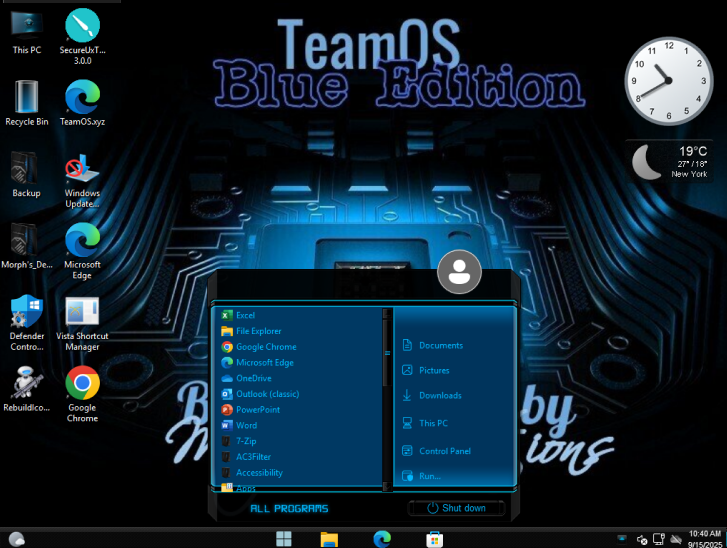727x548 pixels.
Task: Open Microsoft Edge desktop shortcut
Action: click(82, 252)
